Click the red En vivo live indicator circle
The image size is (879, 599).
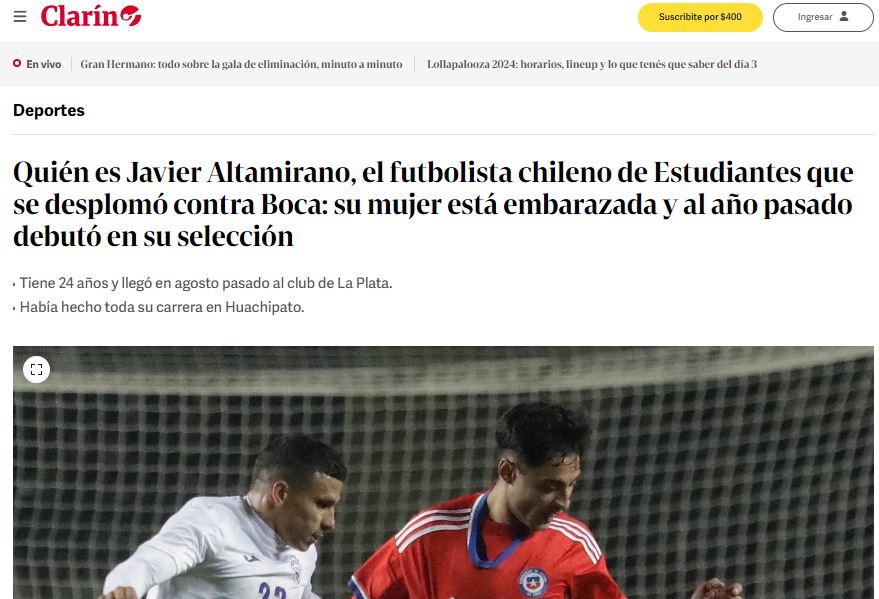(x=17, y=63)
